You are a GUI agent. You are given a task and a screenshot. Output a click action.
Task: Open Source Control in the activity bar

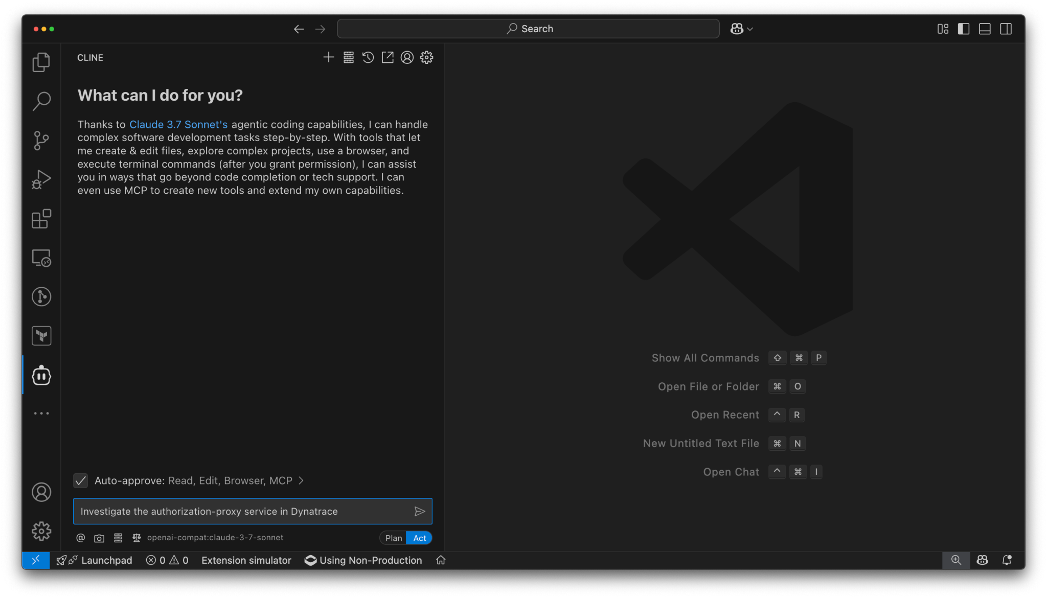(x=41, y=140)
